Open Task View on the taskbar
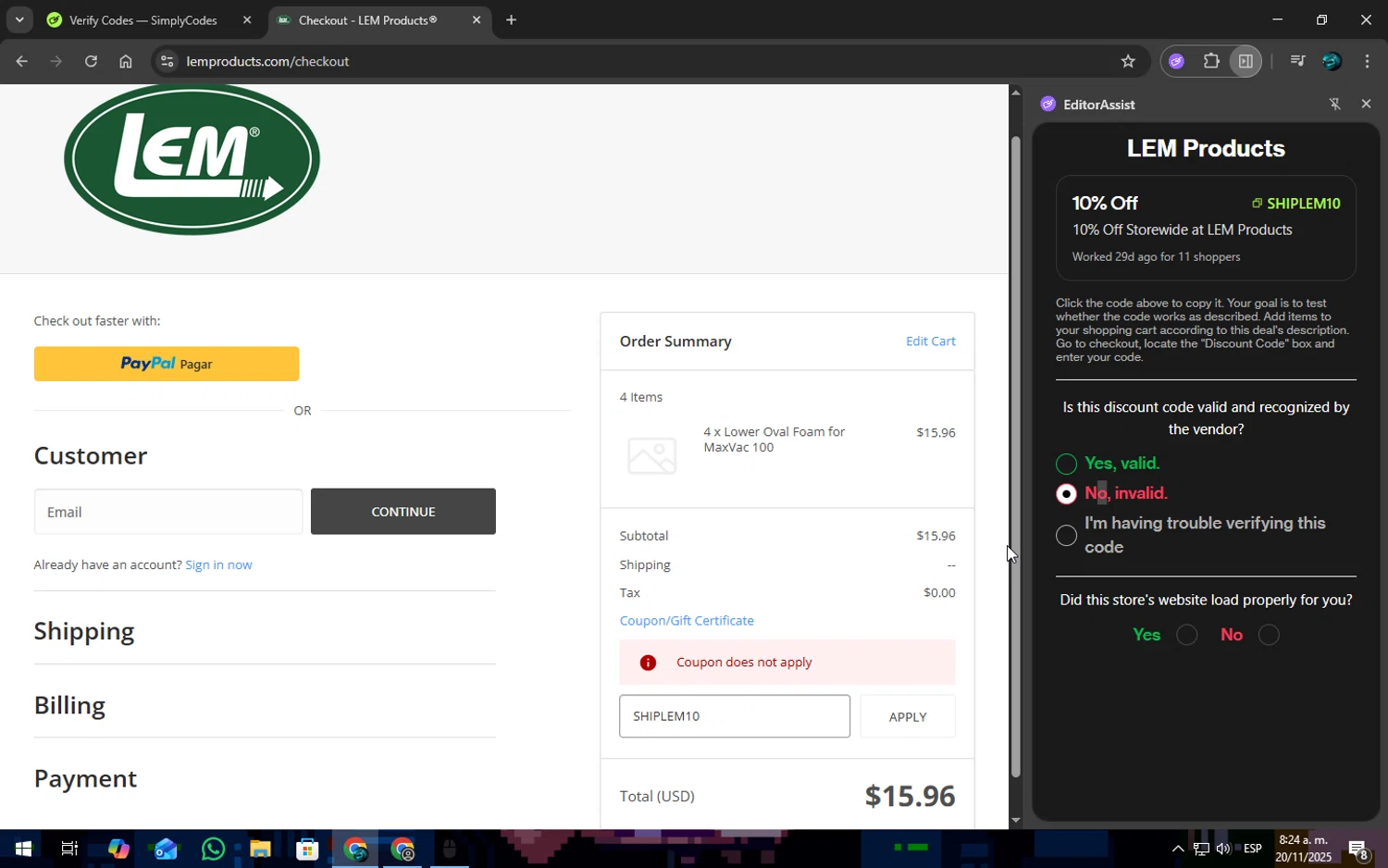This screenshot has height=868, width=1388. 69,849
